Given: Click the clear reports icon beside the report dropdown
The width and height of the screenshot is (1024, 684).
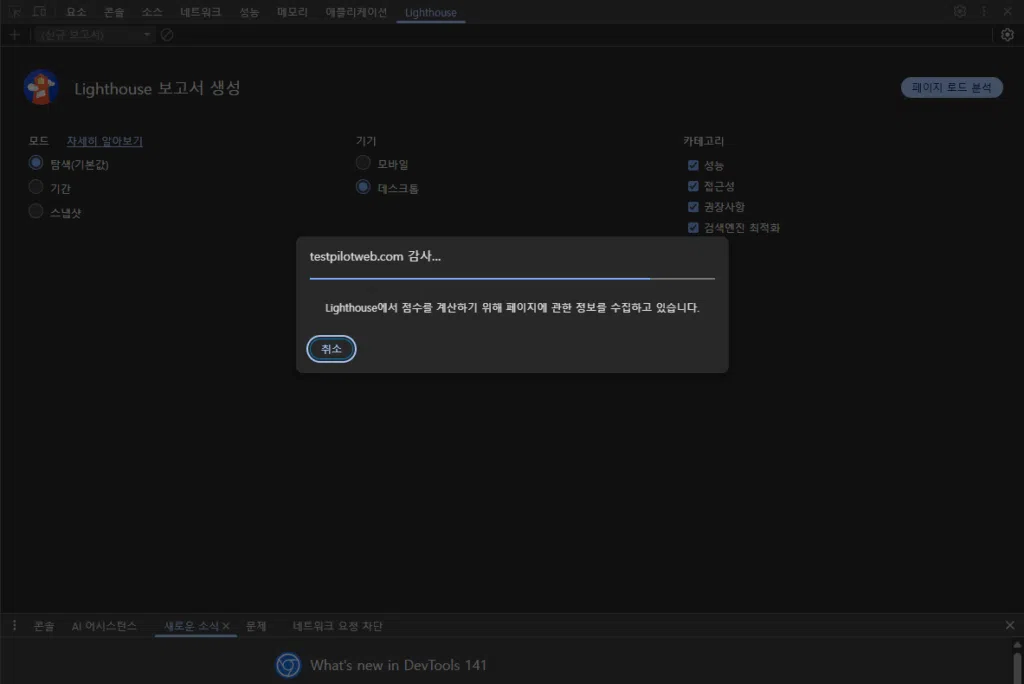Looking at the screenshot, I should point(166,34).
